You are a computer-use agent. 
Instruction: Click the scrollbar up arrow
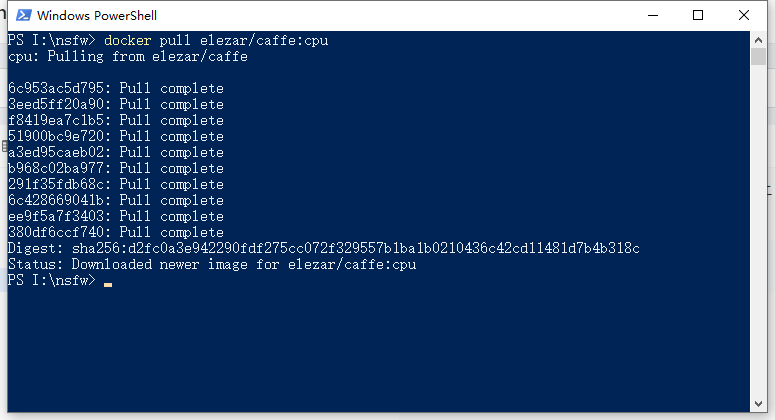(x=758, y=40)
